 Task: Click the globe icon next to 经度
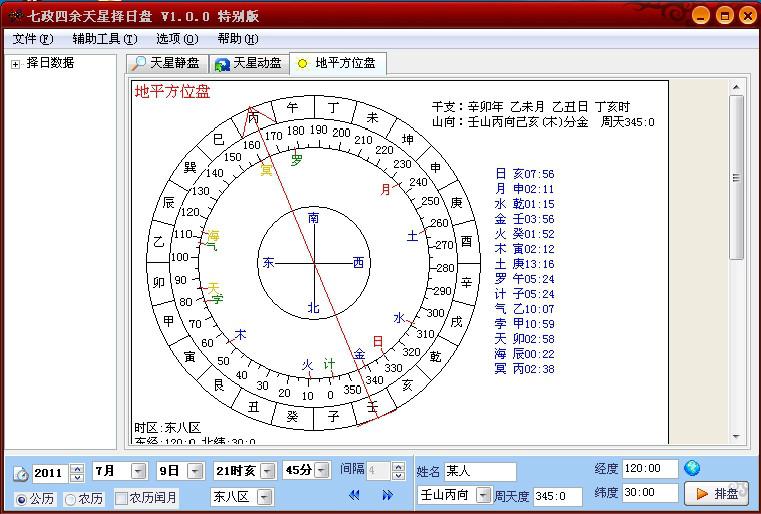coord(692,468)
